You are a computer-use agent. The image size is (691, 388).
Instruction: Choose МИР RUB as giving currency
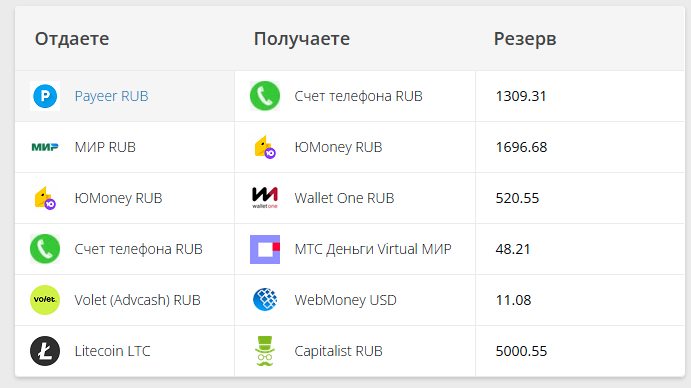[x=105, y=147]
